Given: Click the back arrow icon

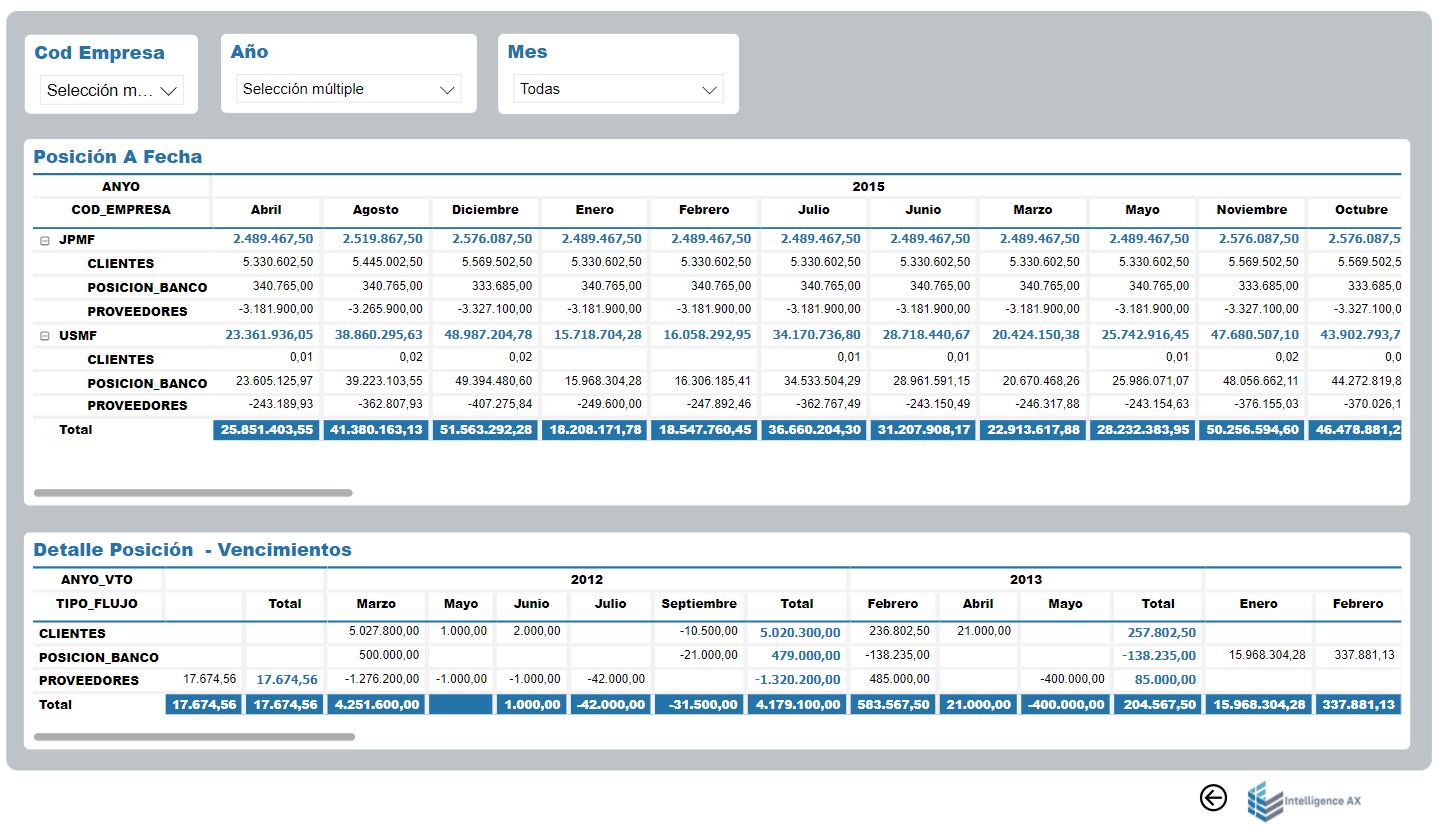Looking at the screenshot, I should tap(1213, 797).
